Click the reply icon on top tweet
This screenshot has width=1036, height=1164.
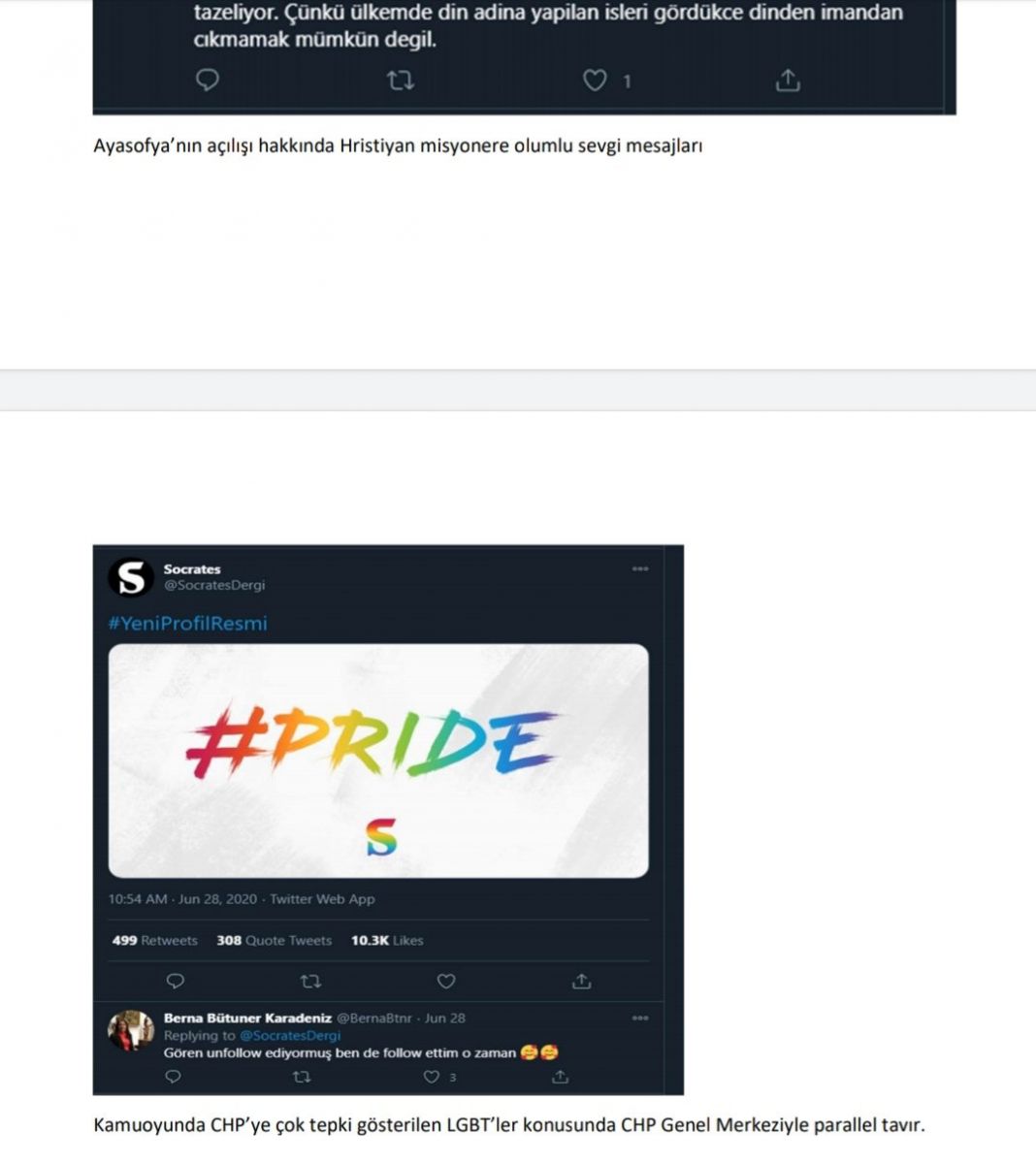point(208,80)
